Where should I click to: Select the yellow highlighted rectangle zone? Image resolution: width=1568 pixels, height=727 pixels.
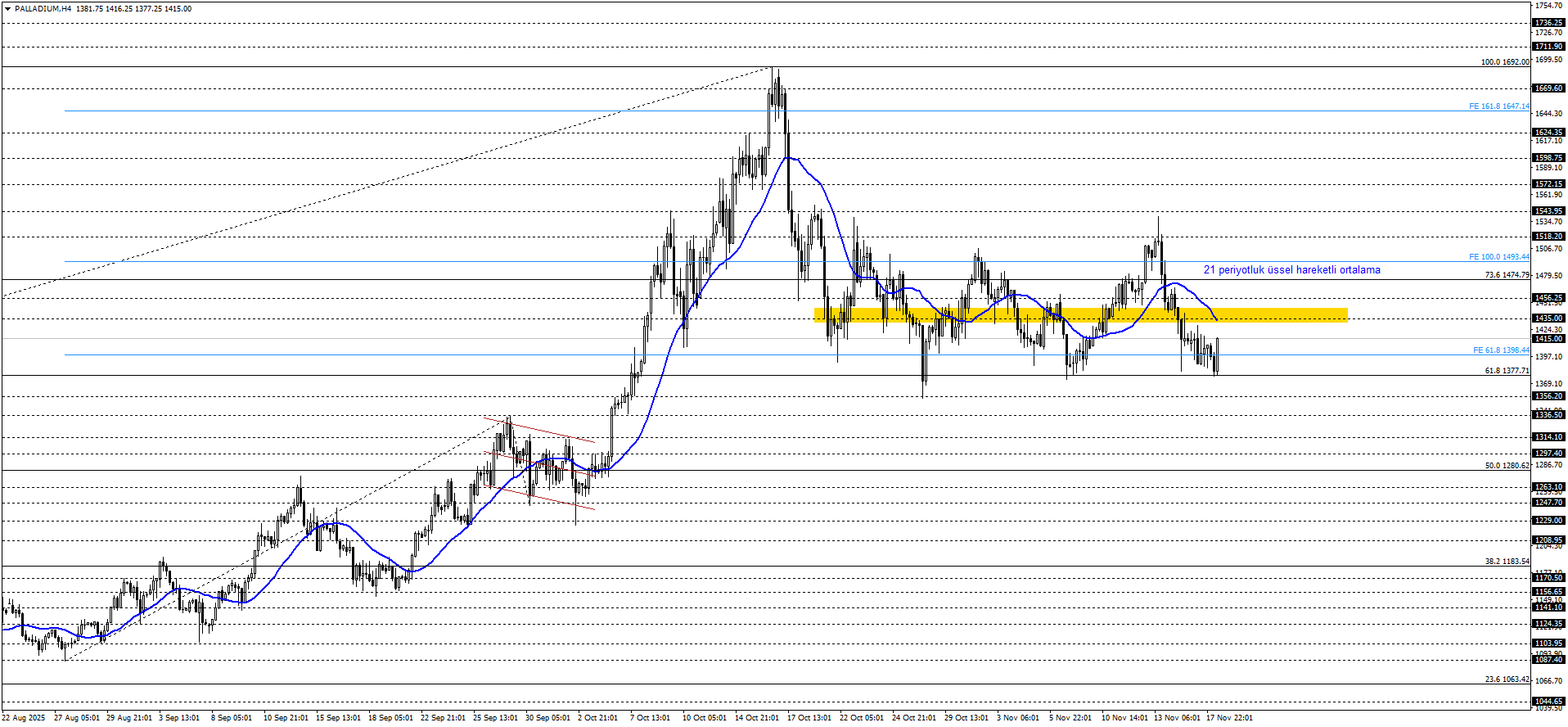pos(1080,314)
